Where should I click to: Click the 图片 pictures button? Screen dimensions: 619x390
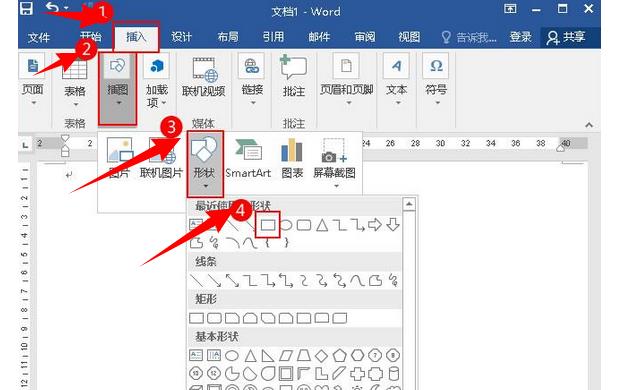pyautogui.click(x=119, y=158)
